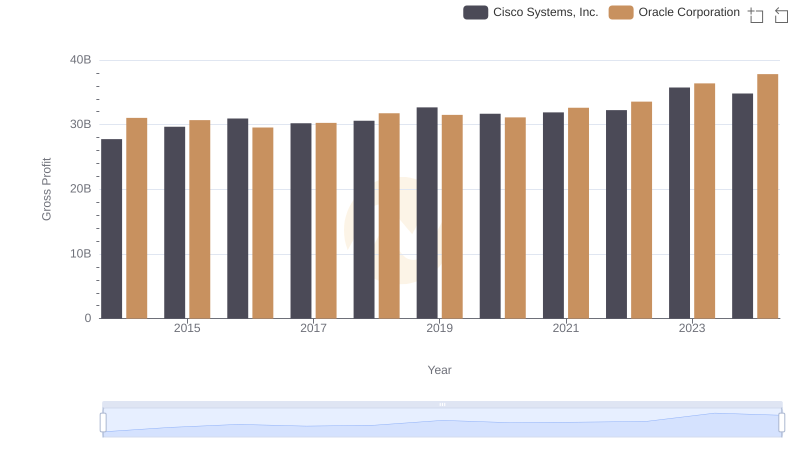Viewport: 800px width, 461px height.
Task: Select the 2021 Oracle bar
Action: (579, 213)
